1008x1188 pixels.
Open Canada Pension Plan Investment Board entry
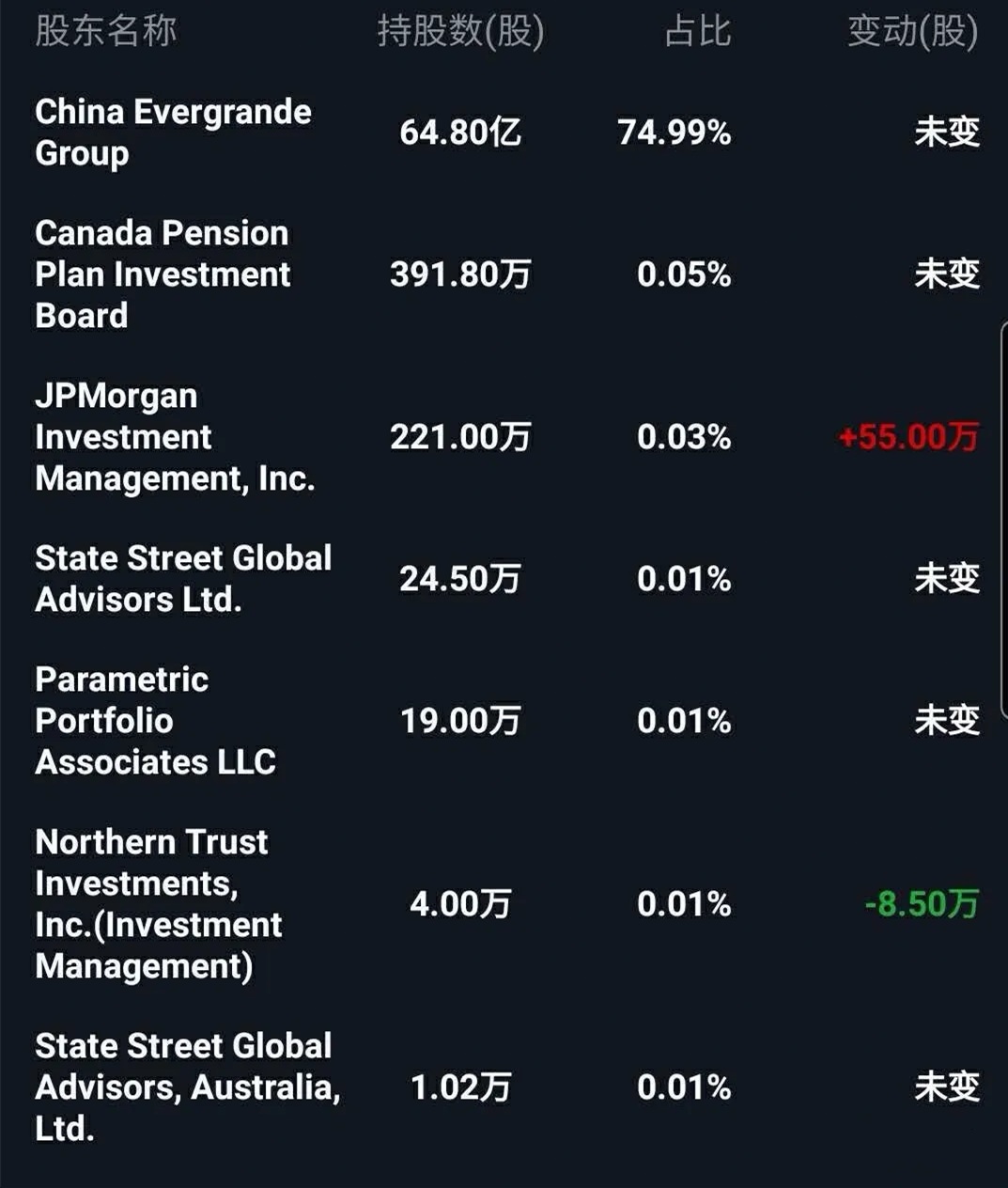[x=163, y=274]
